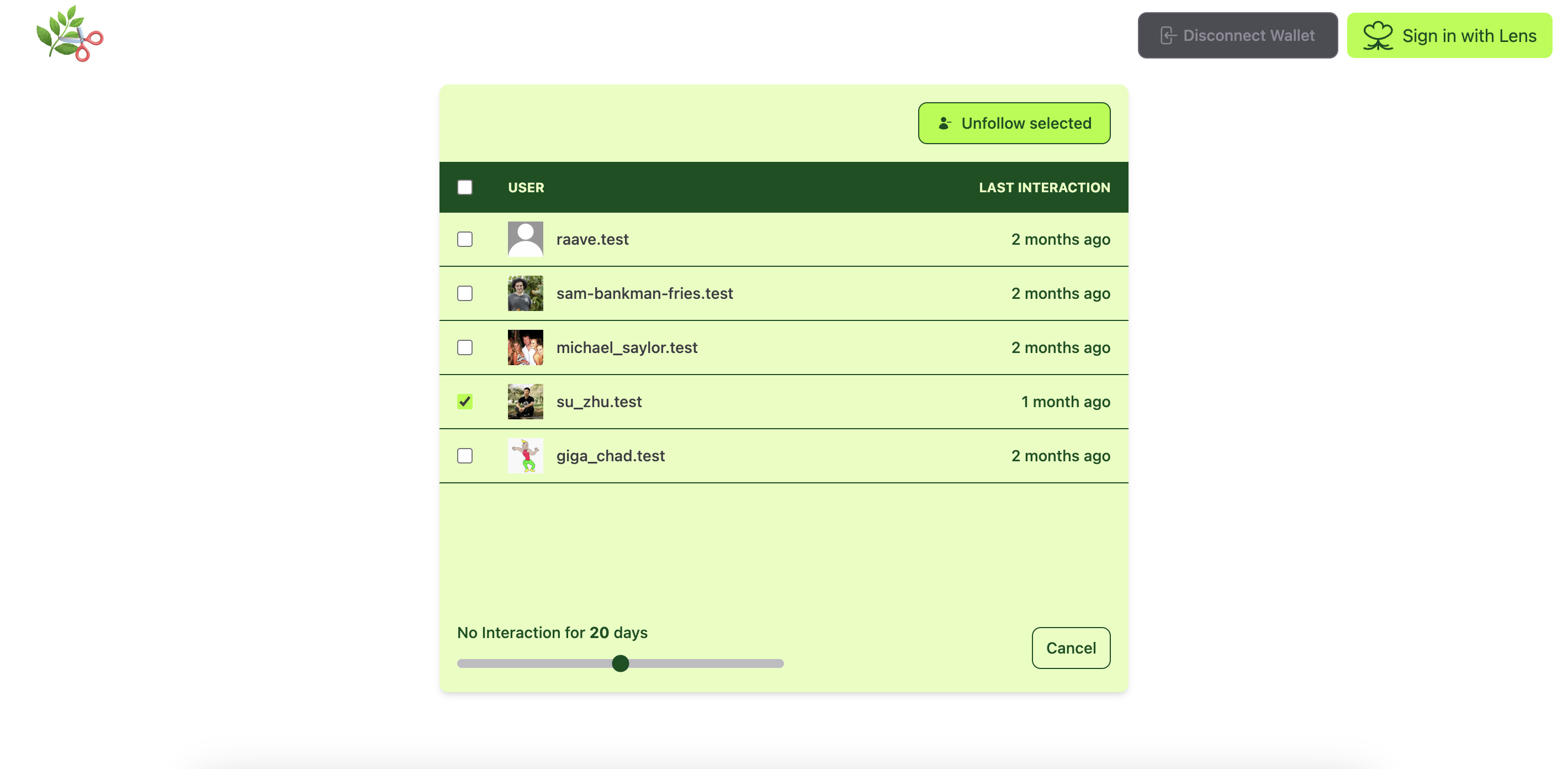Check the michael_saylor.test checkbox
The height and width of the screenshot is (769, 1568).
(464, 347)
